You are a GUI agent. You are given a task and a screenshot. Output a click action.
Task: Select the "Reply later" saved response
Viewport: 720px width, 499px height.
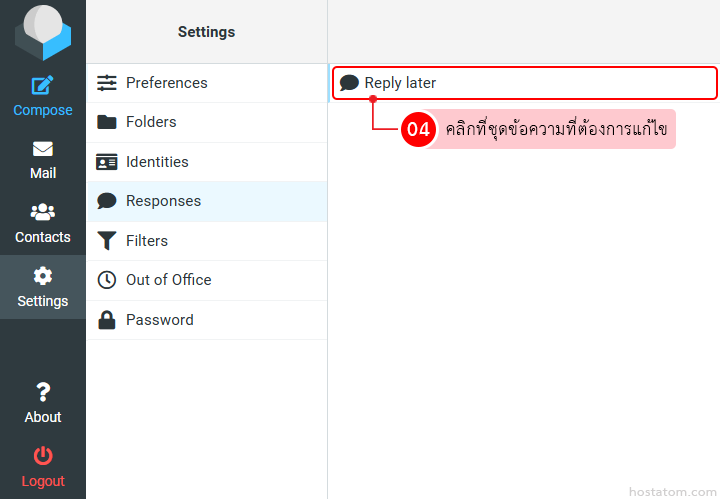[x=400, y=83]
